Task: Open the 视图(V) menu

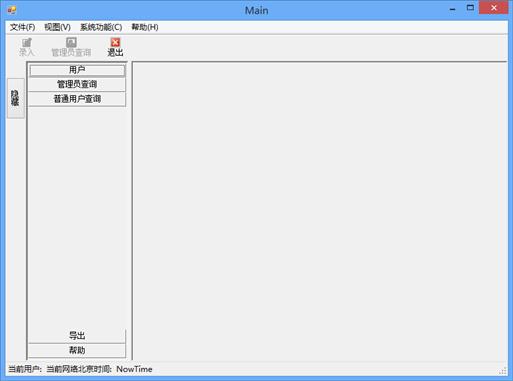Action: 57,27
